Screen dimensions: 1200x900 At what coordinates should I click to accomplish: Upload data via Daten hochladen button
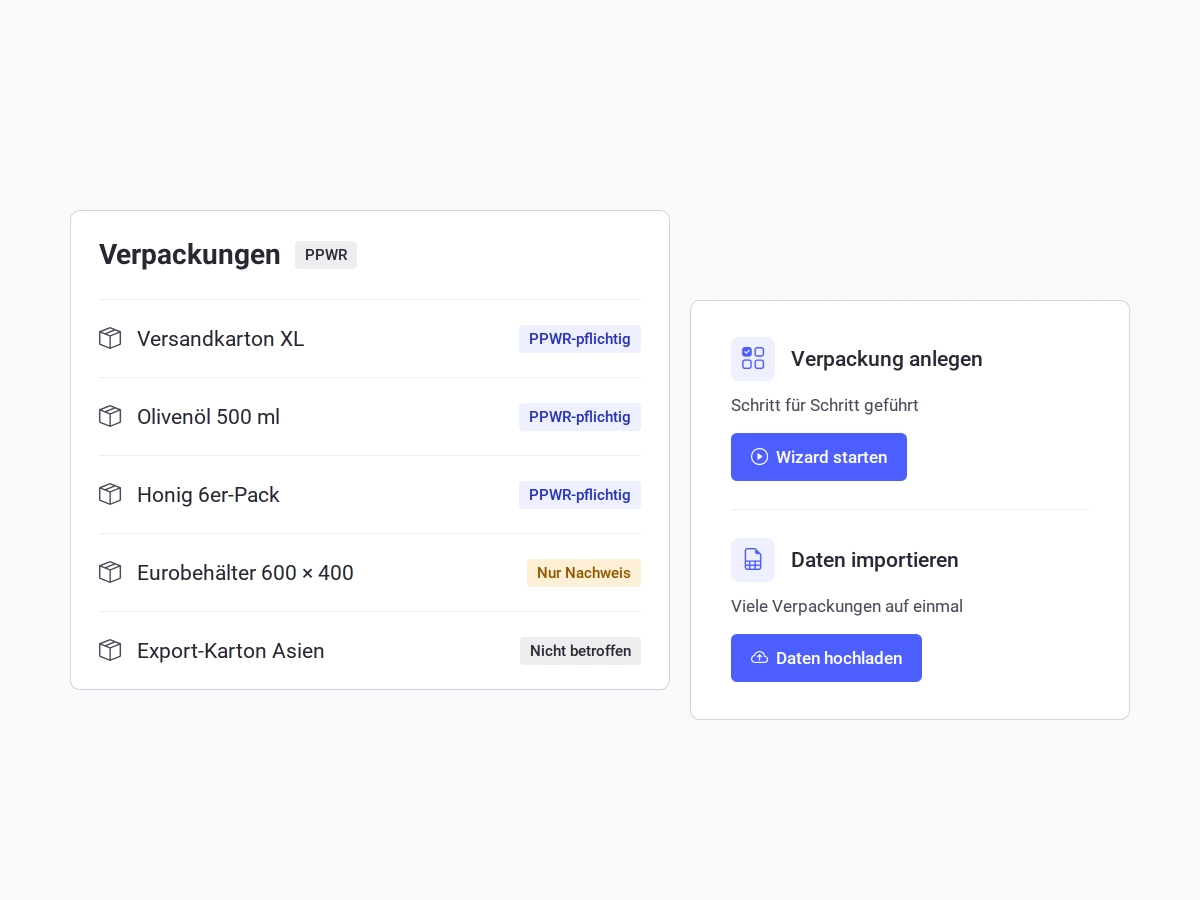[826, 658]
